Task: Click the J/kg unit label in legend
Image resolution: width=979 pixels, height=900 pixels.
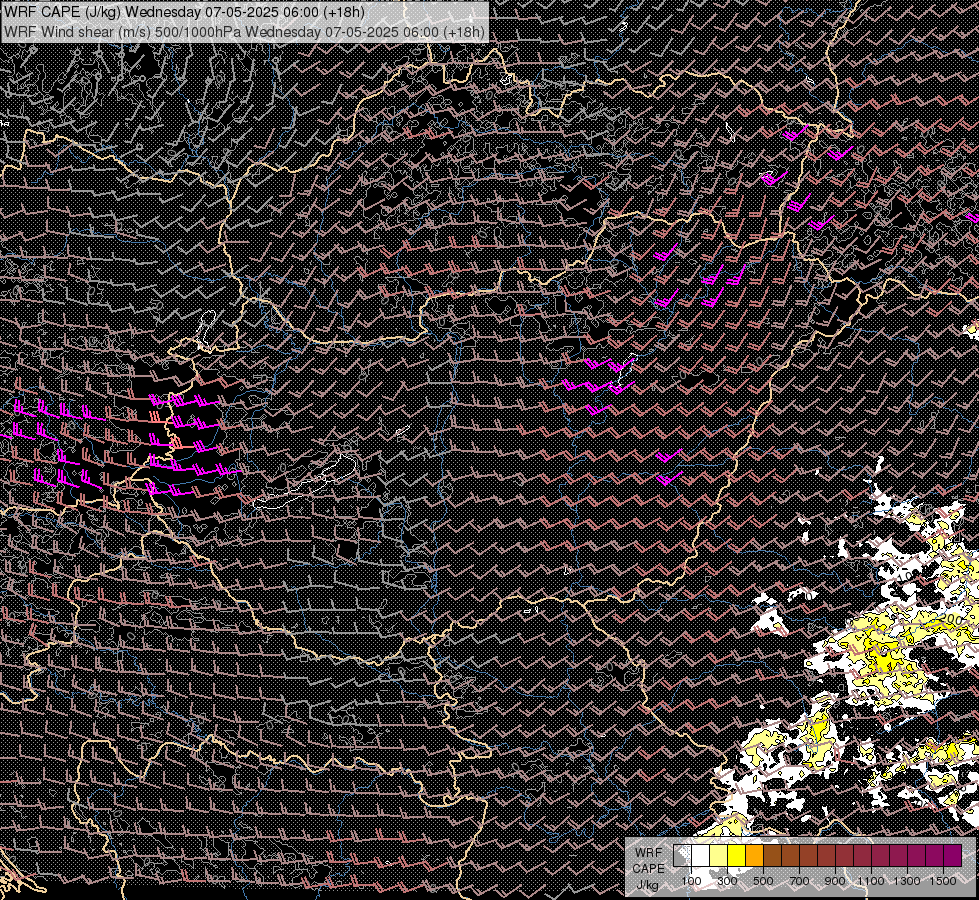Action: [x=647, y=885]
